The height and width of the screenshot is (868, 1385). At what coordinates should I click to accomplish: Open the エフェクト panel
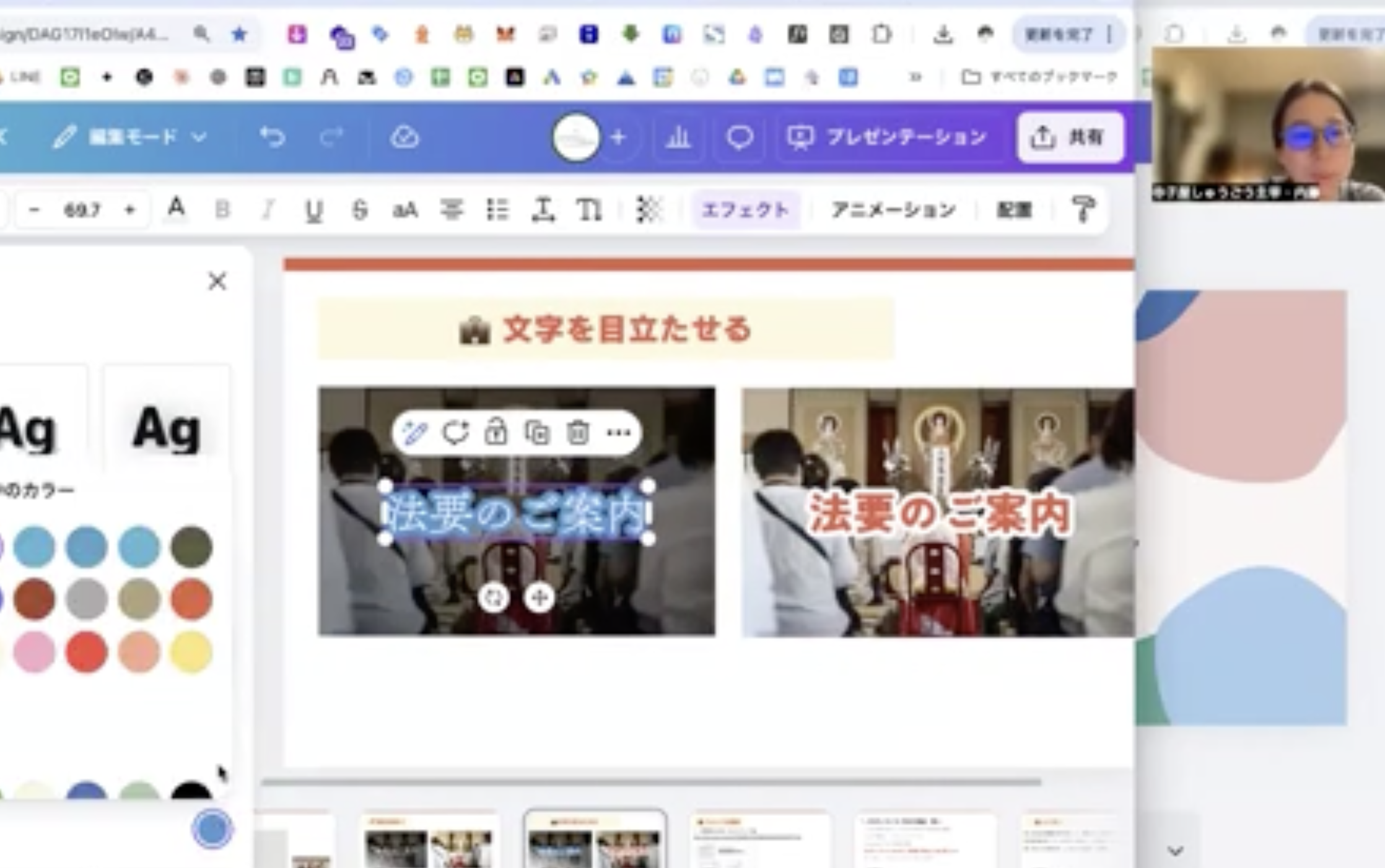coord(746,210)
